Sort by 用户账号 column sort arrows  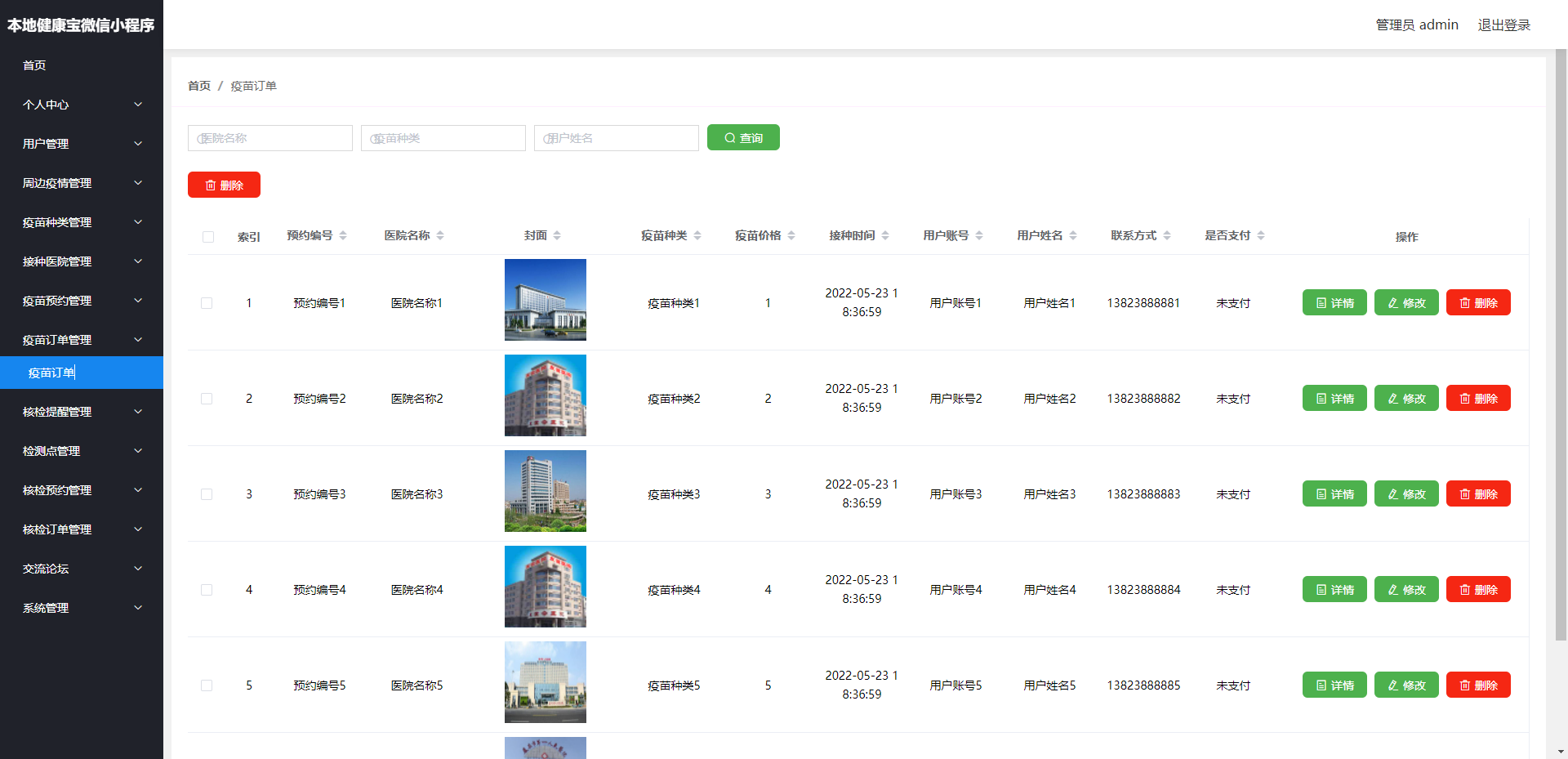979,235
